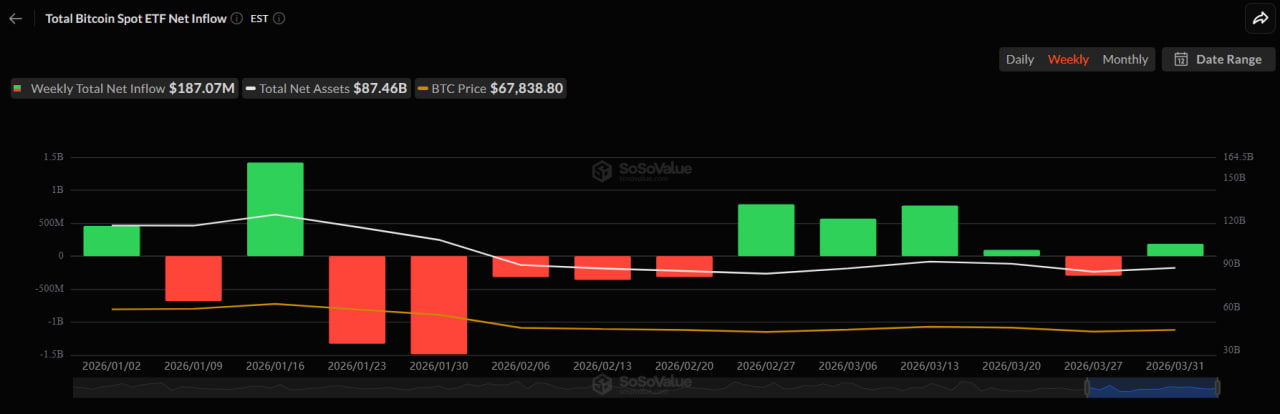Toggle Weekly Total Net Inflow series

[x=124, y=88]
